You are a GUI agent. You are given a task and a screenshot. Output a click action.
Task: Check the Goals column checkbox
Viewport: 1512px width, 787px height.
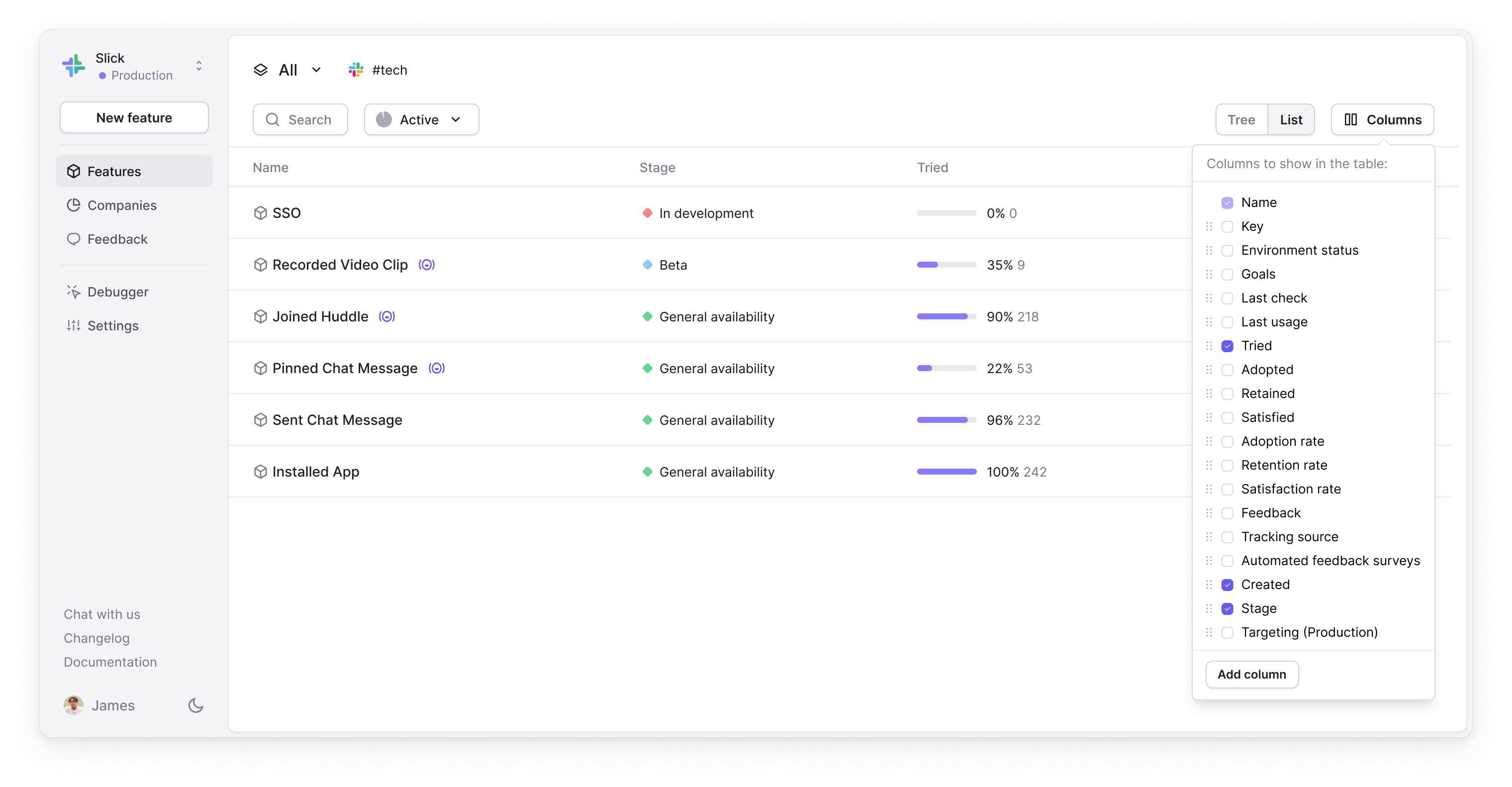point(1228,274)
